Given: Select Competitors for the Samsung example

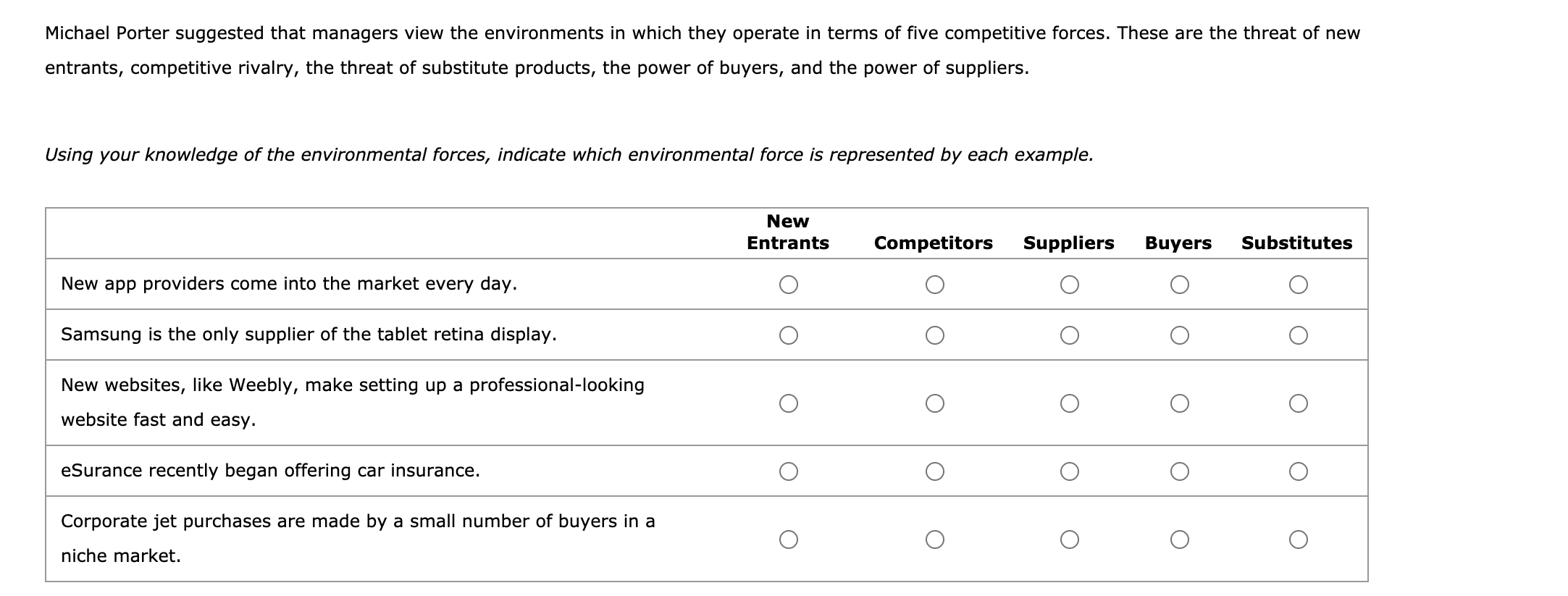Looking at the screenshot, I should (934, 334).
